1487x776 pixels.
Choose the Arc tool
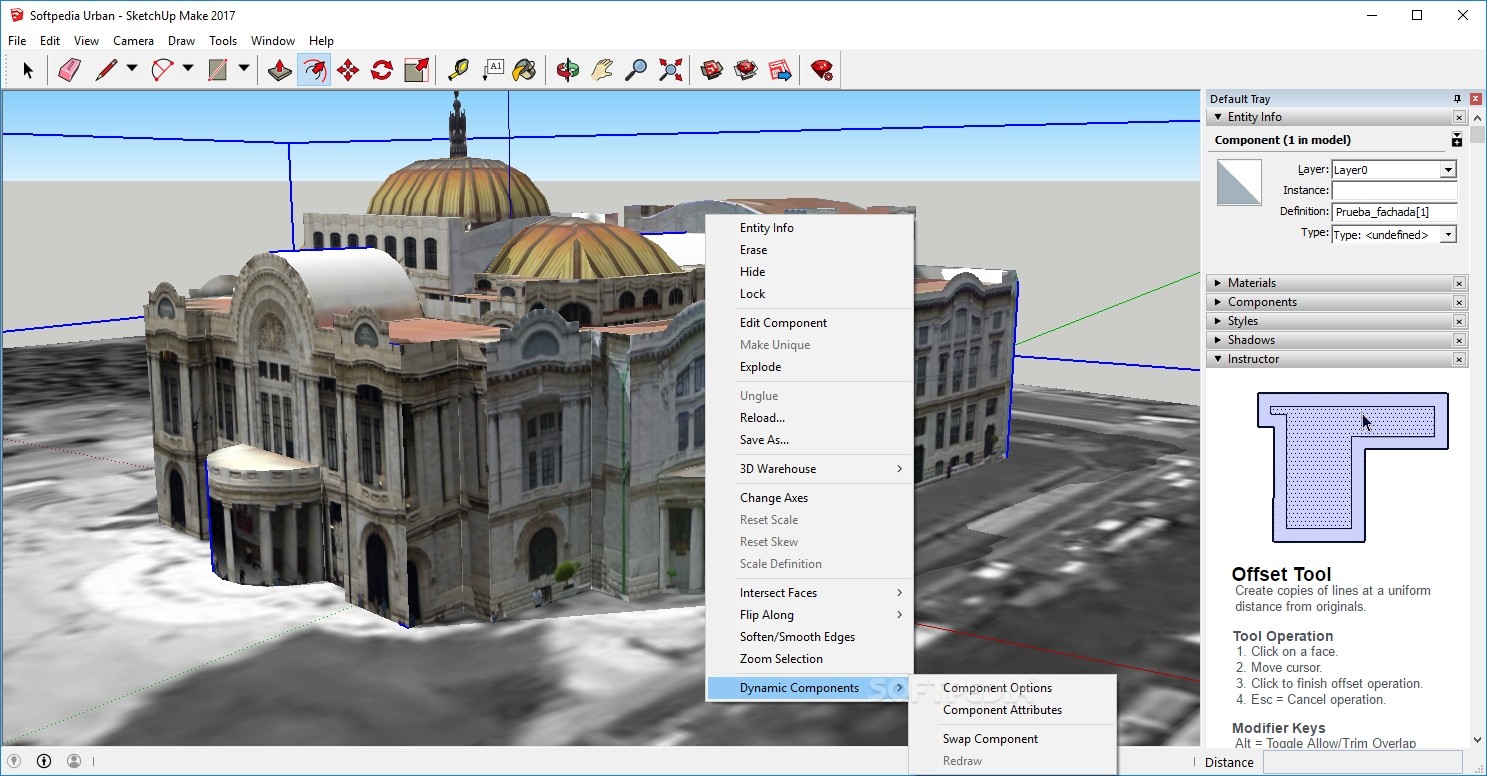coord(162,70)
